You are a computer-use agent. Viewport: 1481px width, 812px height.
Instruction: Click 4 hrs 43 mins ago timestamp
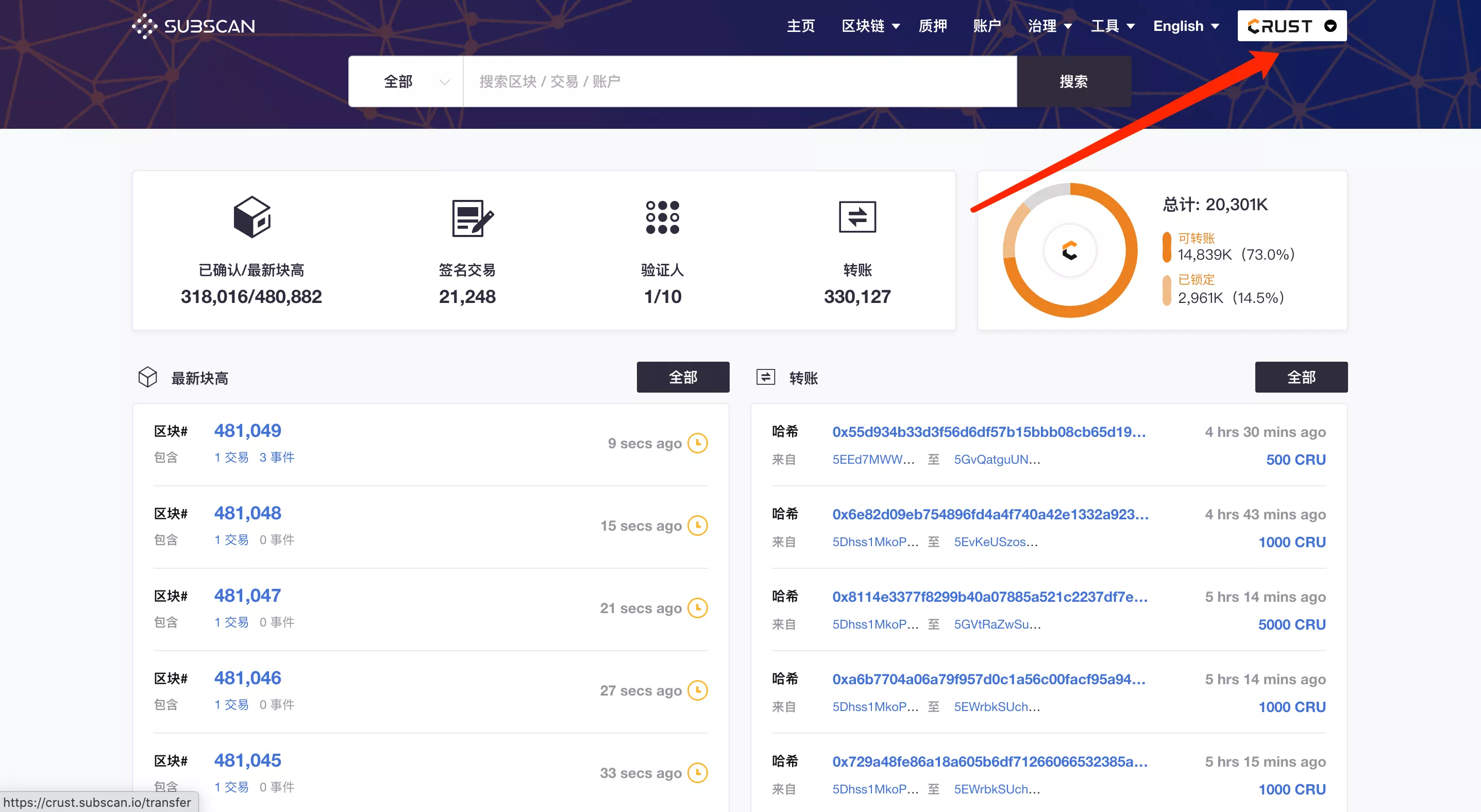point(1265,514)
